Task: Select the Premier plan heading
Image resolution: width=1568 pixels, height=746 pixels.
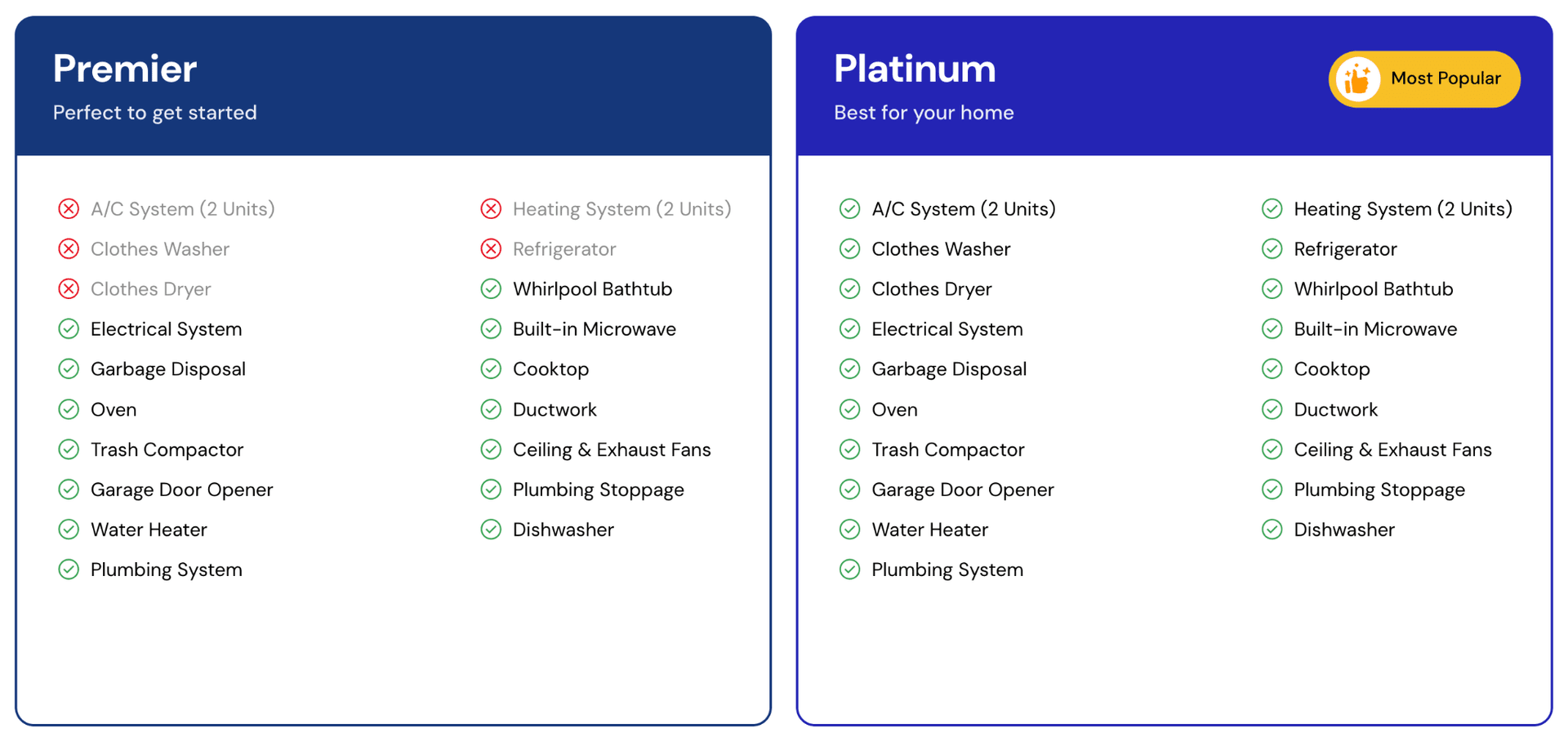Action: point(125,69)
